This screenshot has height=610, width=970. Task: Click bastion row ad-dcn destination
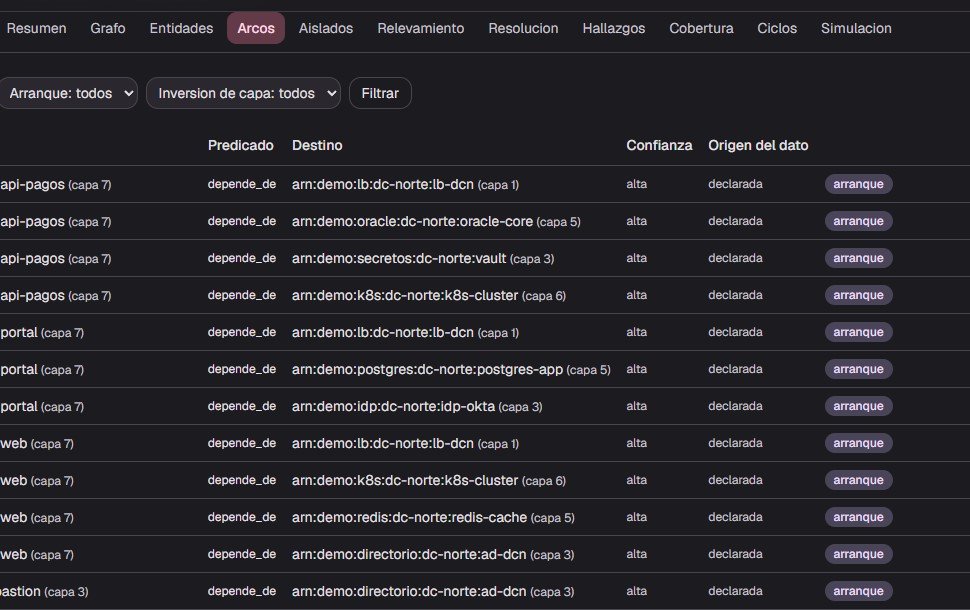point(433,591)
